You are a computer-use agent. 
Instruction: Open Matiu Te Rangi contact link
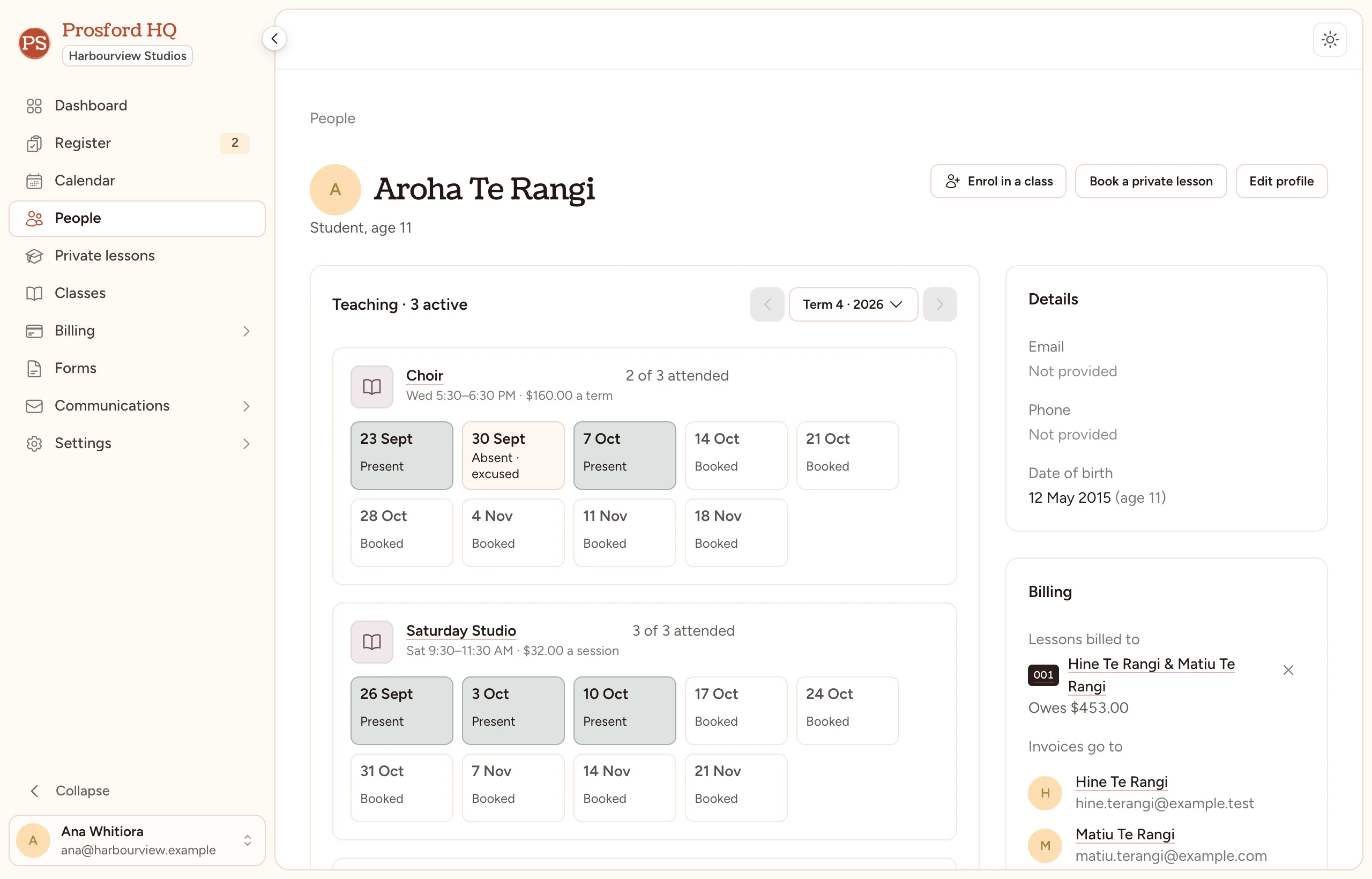pyautogui.click(x=1124, y=835)
